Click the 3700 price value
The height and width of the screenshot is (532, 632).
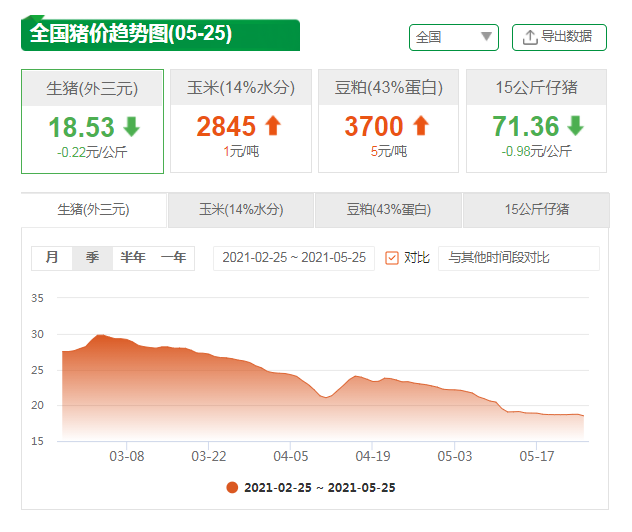pos(374,126)
